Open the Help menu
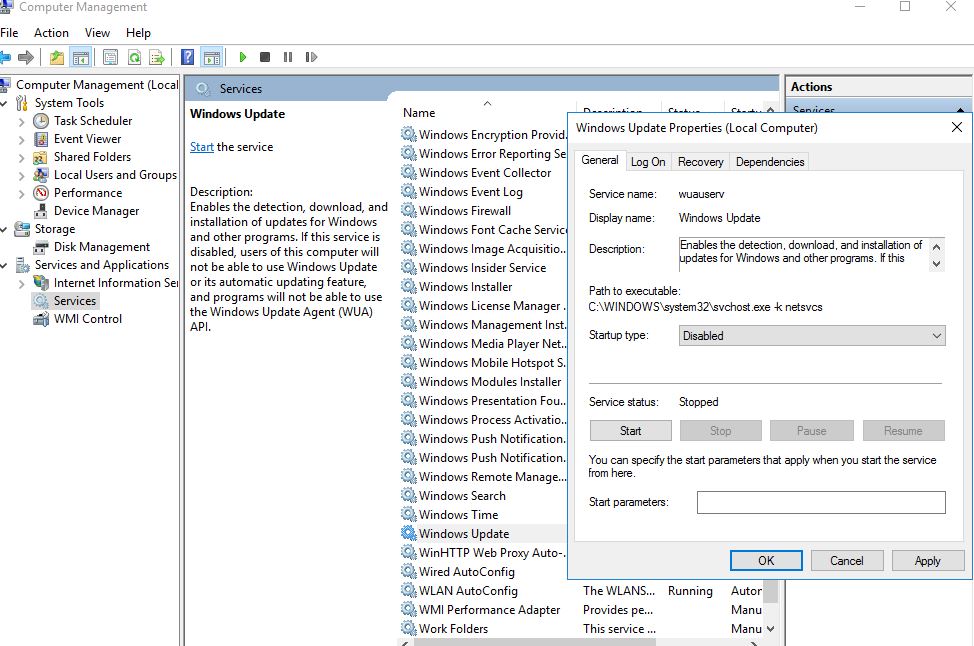This screenshot has height=646, width=974. (138, 33)
